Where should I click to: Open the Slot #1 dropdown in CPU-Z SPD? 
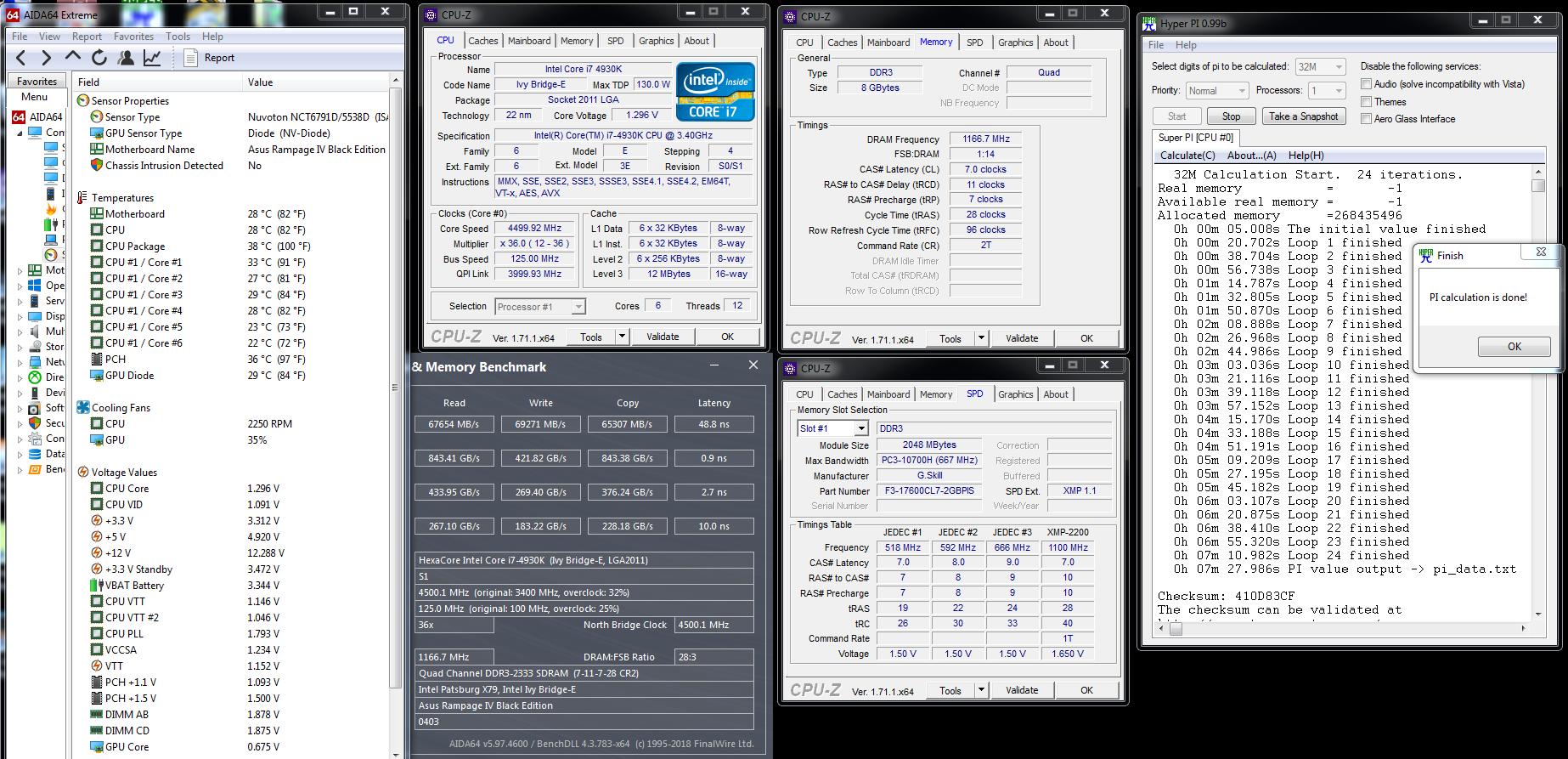[832, 429]
